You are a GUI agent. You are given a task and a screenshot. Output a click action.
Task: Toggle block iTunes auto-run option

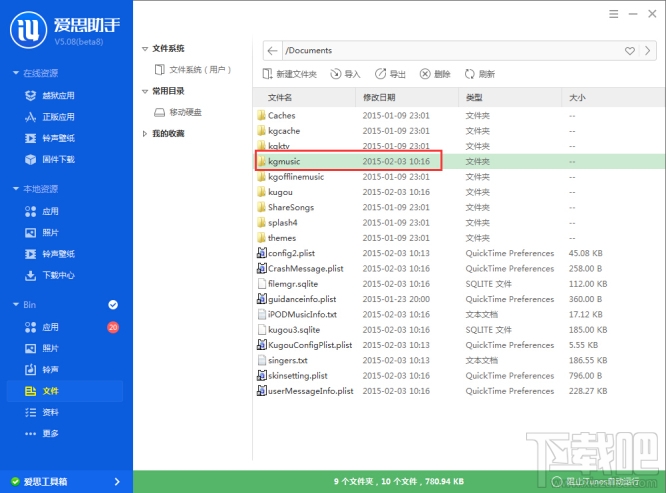click(595, 482)
